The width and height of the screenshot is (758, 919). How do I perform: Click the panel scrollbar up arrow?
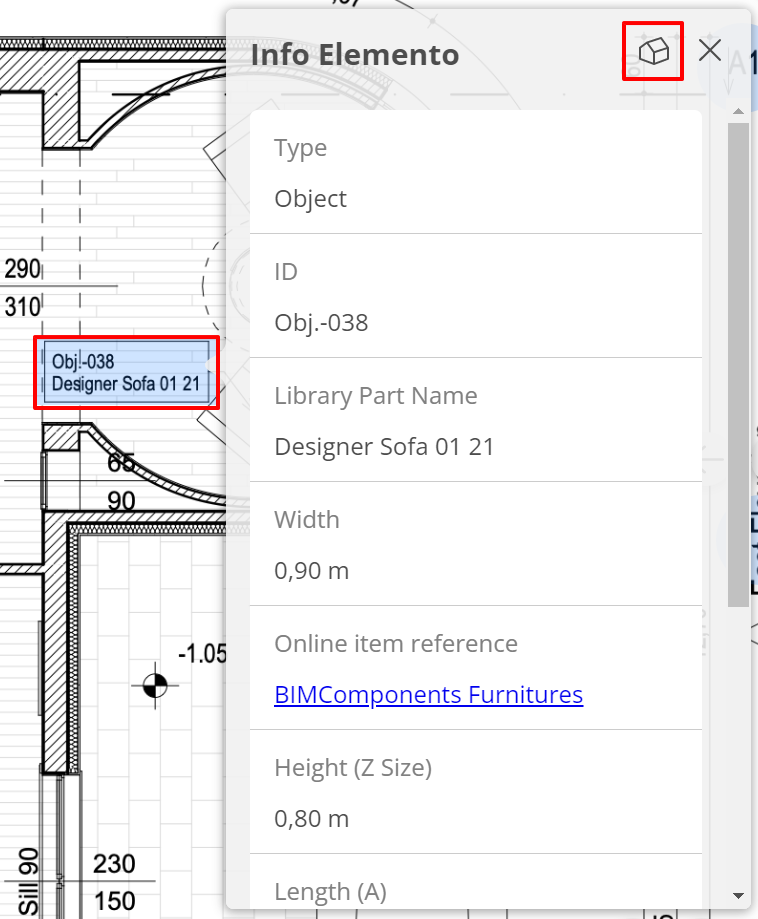[x=738, y=111]
